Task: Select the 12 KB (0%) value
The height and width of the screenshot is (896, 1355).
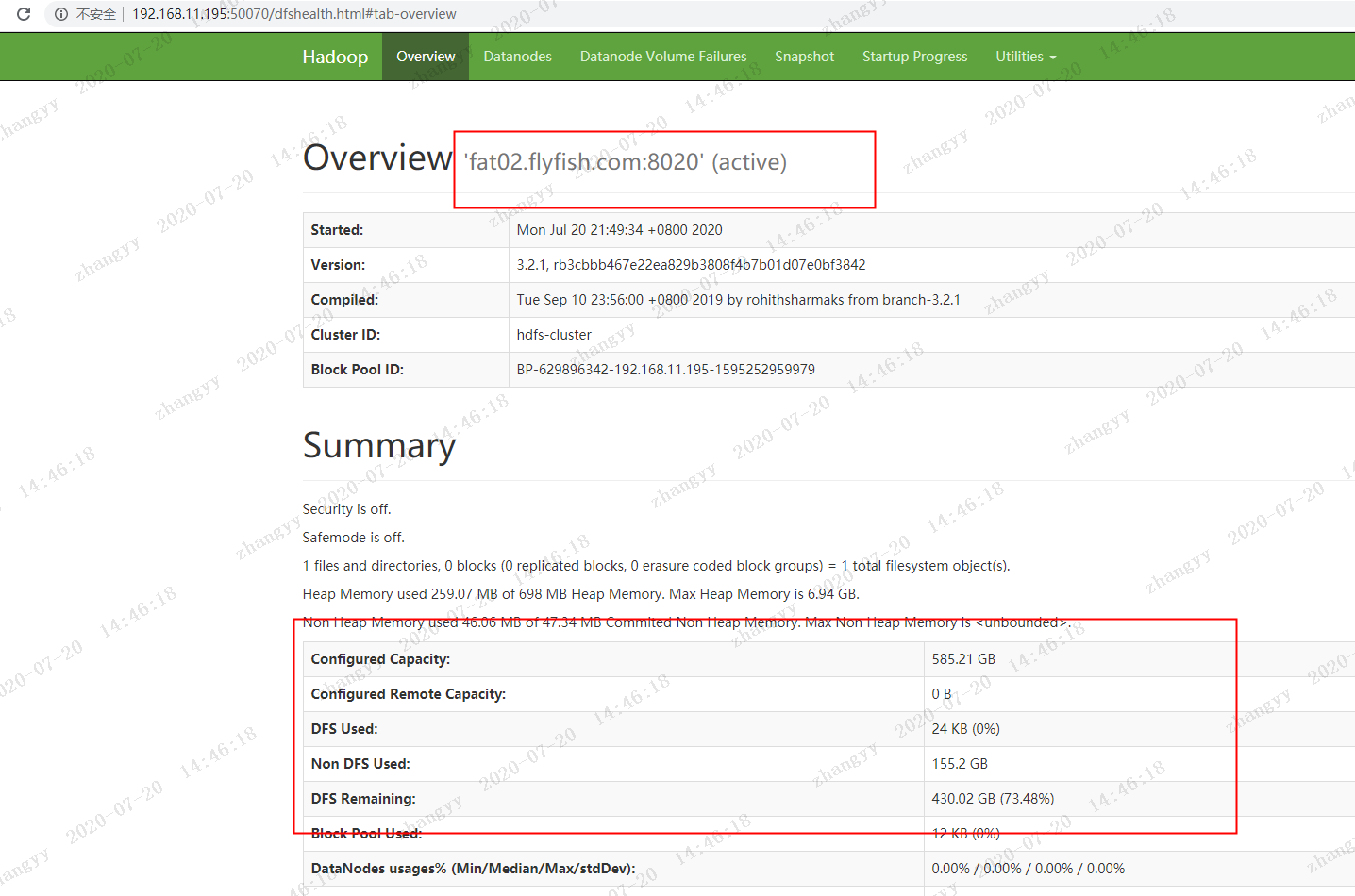Action: [965, 834]
